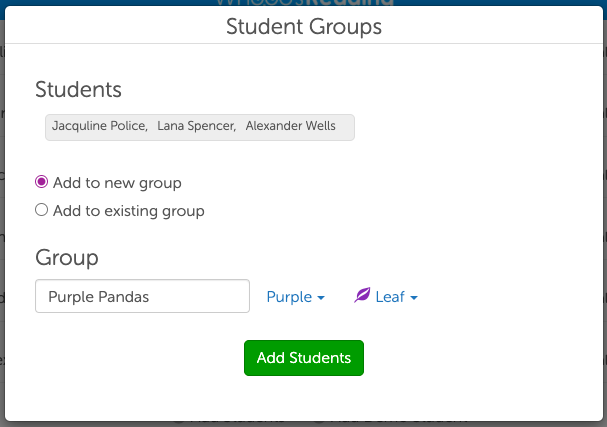Click Jacquline Police in the students list
This screenshot has width=607, height=427.
click(99, 127)
